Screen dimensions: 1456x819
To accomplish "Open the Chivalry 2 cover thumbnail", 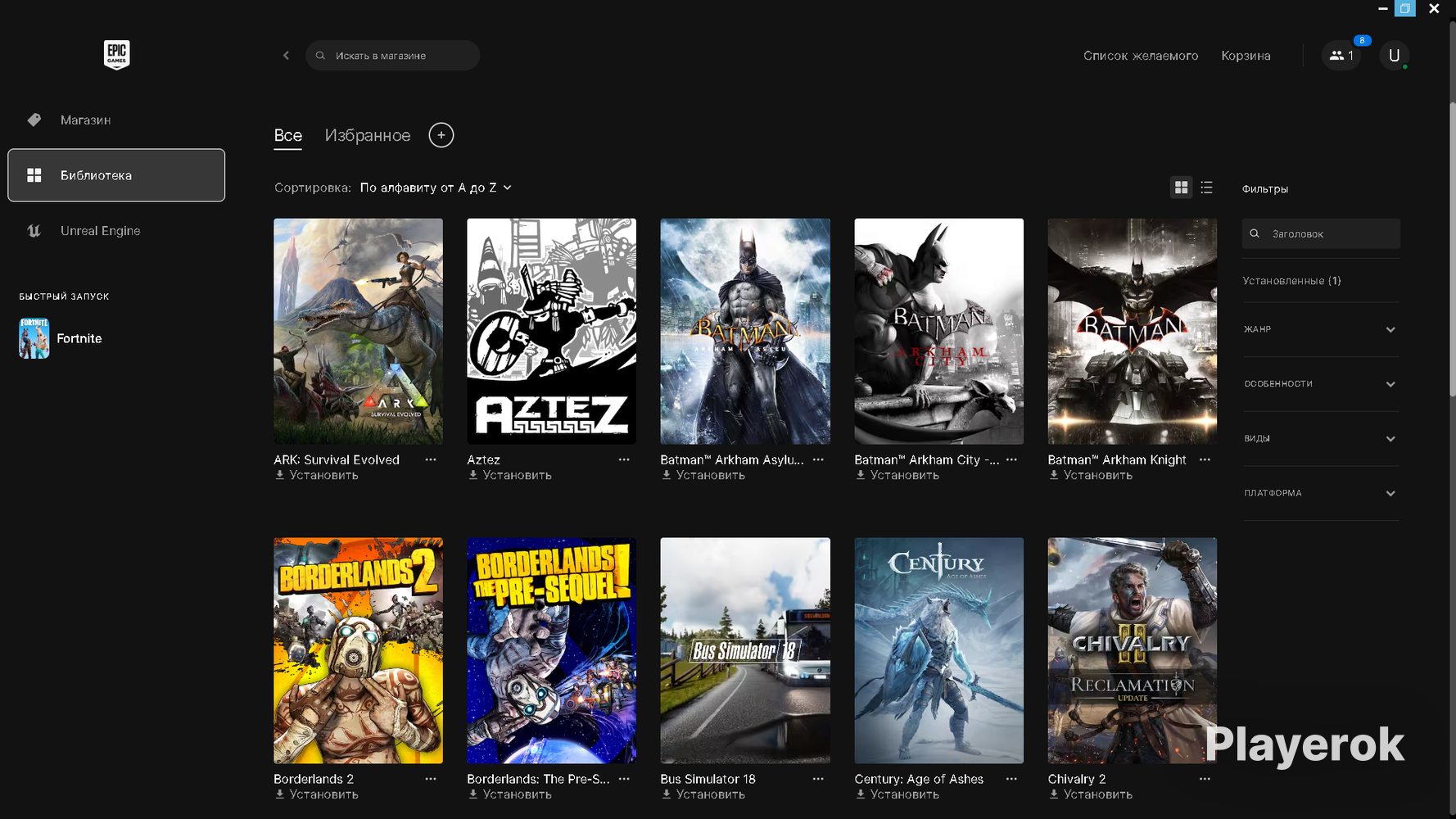I will click(1132, 650).
